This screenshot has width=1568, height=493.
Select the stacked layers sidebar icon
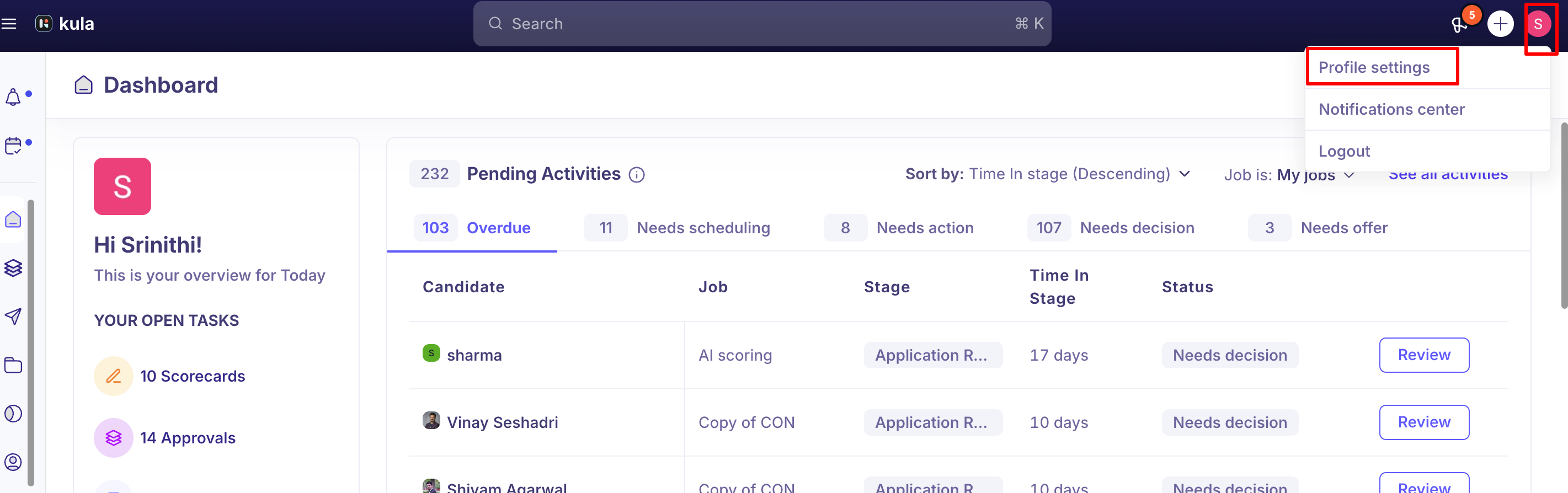(13, 268)
